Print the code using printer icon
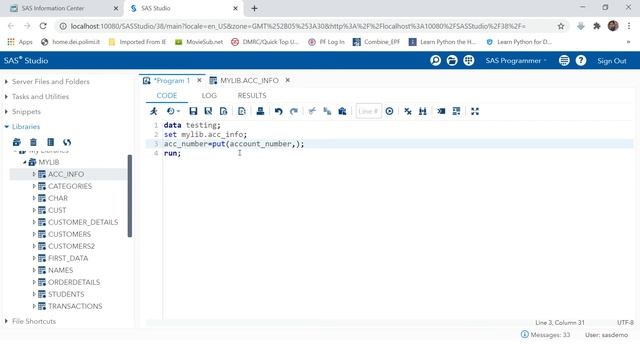Viewport: 640px width, 360px height. coord(260,111)
